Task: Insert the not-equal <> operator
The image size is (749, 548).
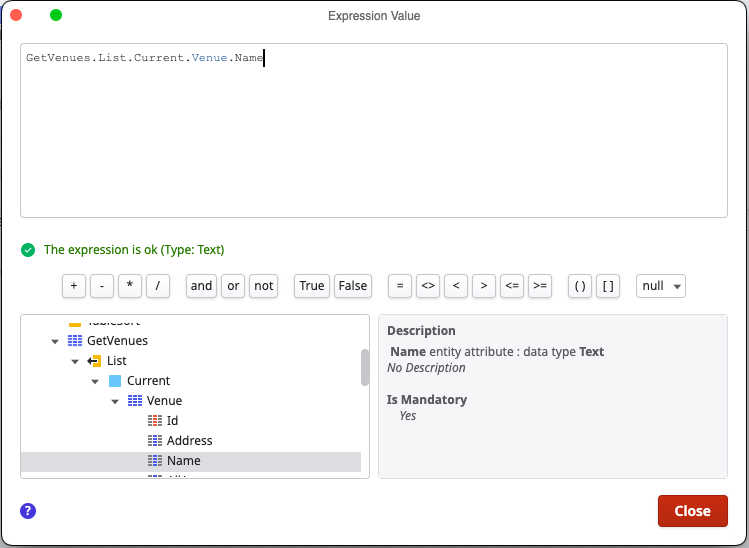Action: coord(428,286)
